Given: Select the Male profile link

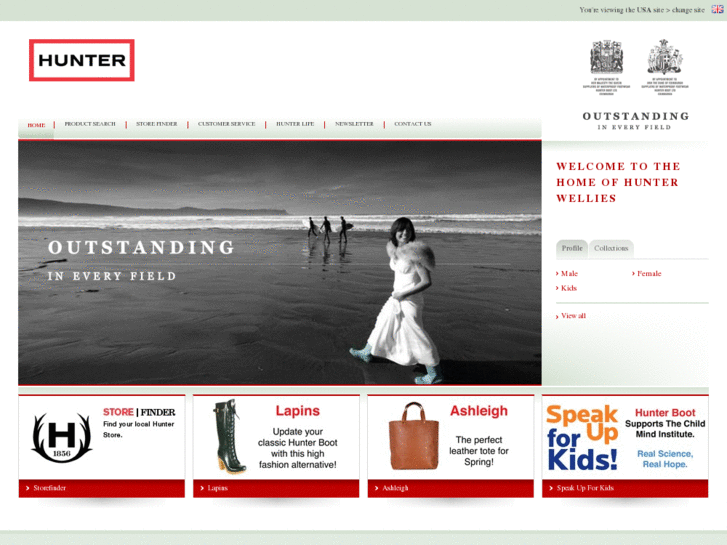Looking at the screenshot, I should point(567,274).
